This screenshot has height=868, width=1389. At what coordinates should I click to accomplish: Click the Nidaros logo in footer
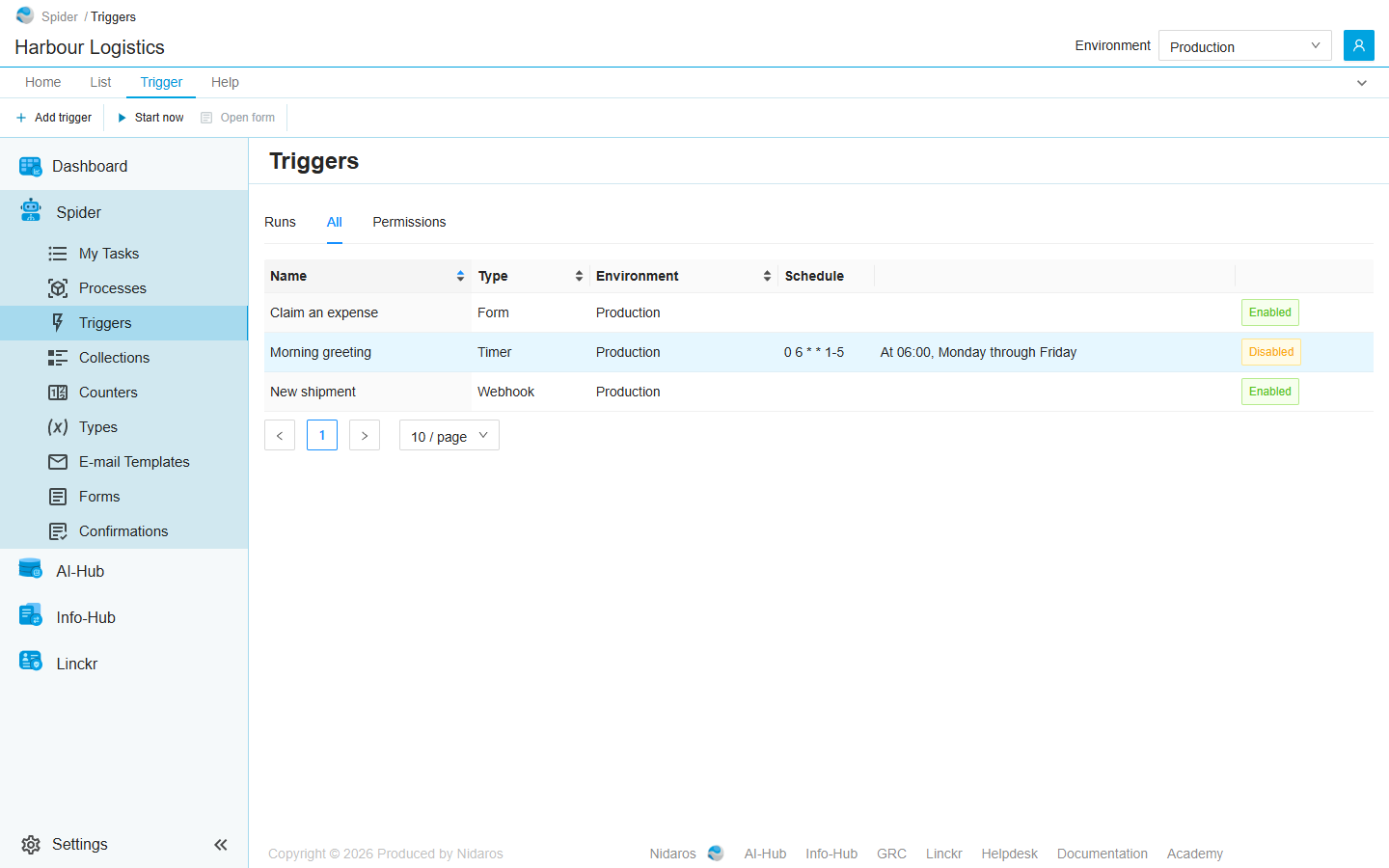716,854
